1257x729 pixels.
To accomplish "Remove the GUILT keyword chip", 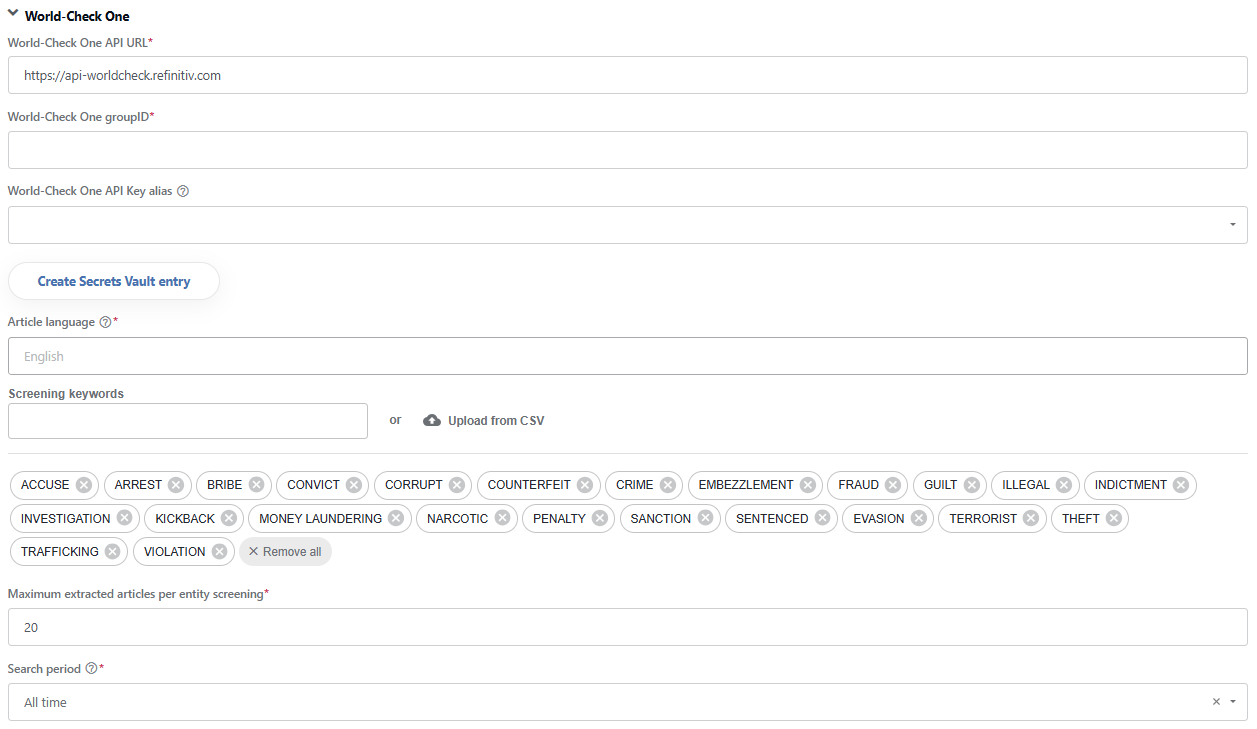I will 972,485.
